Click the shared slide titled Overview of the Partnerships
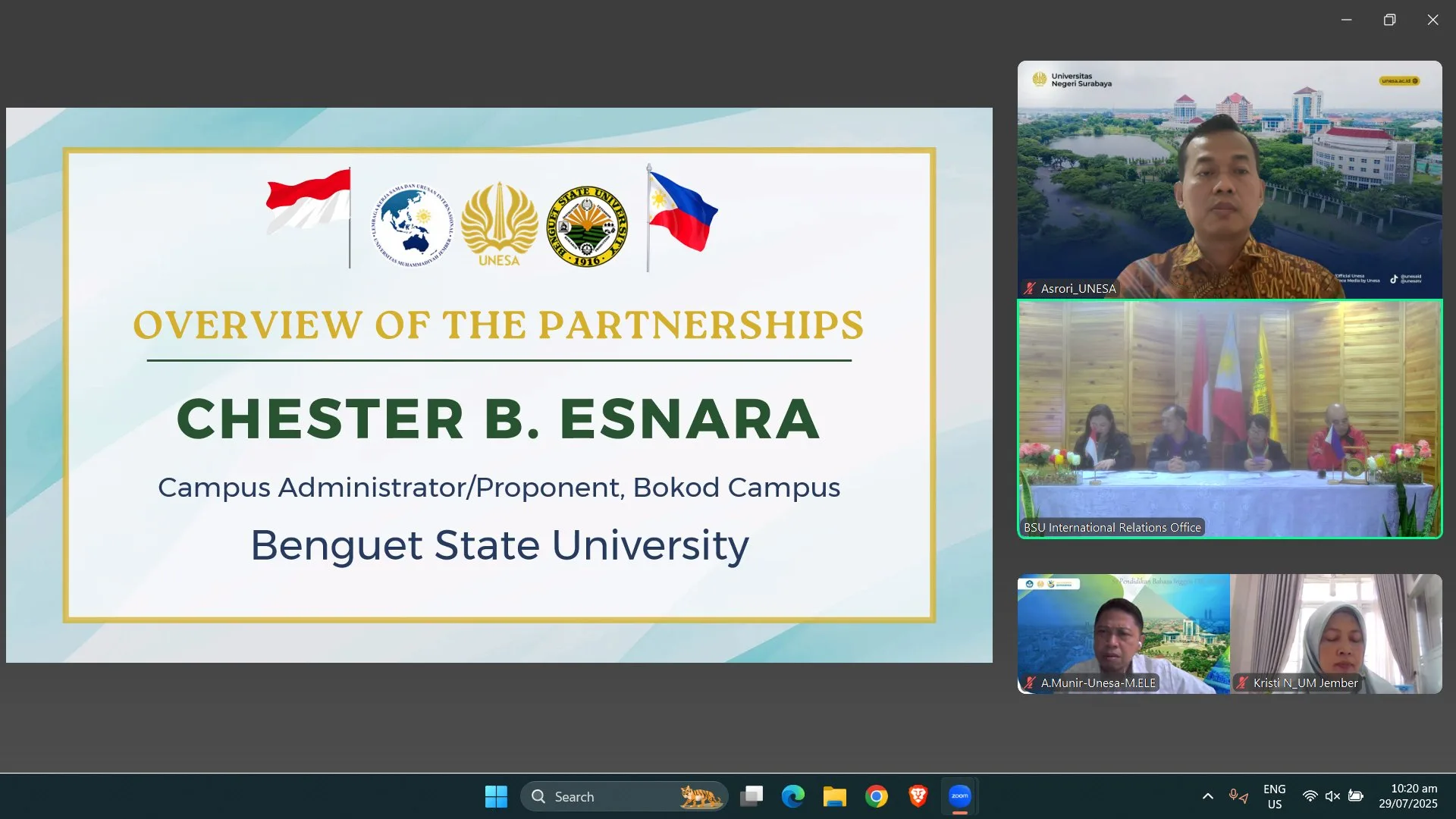 coord(499,385)
